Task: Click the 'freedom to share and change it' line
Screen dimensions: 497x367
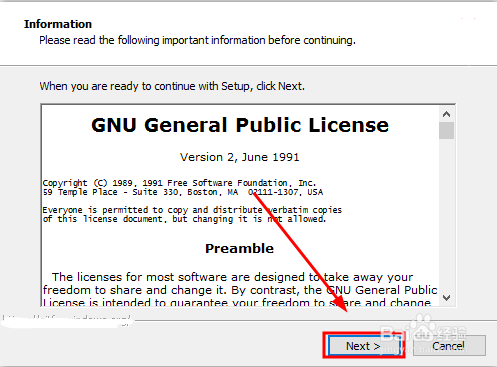Action: tap(240, 290)
